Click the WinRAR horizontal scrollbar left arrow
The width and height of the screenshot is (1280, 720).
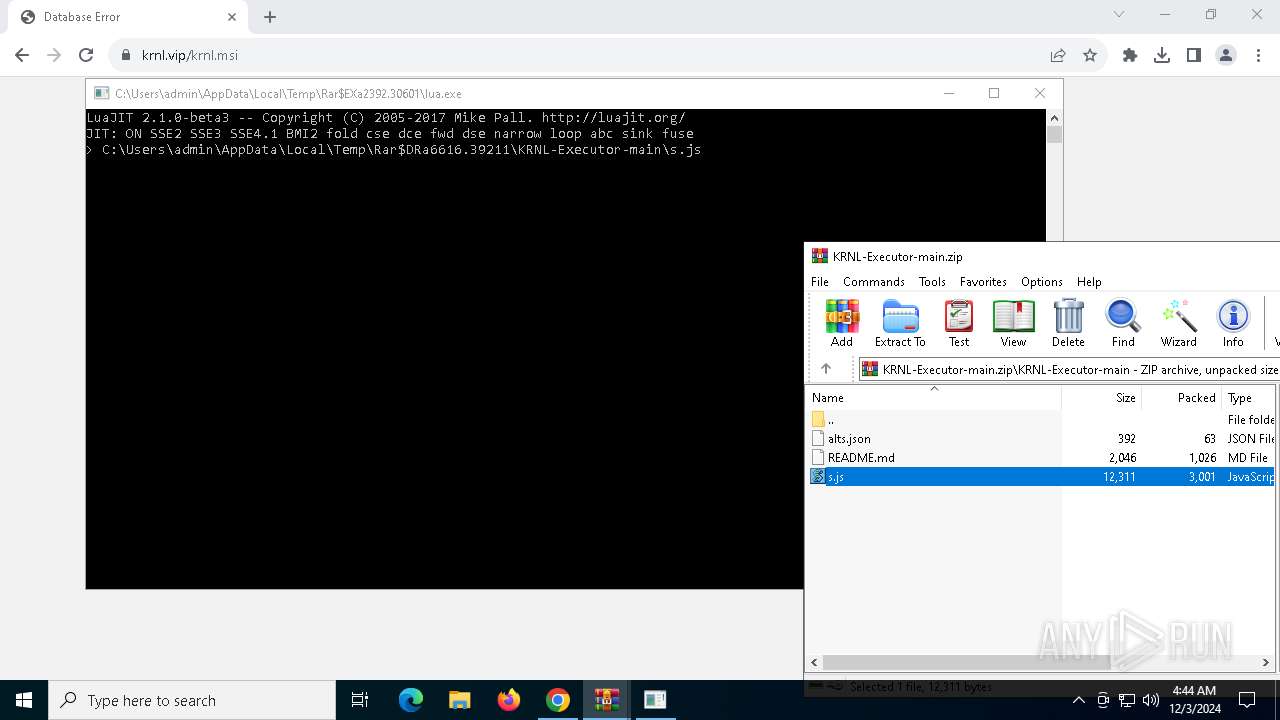coord(814,662)
